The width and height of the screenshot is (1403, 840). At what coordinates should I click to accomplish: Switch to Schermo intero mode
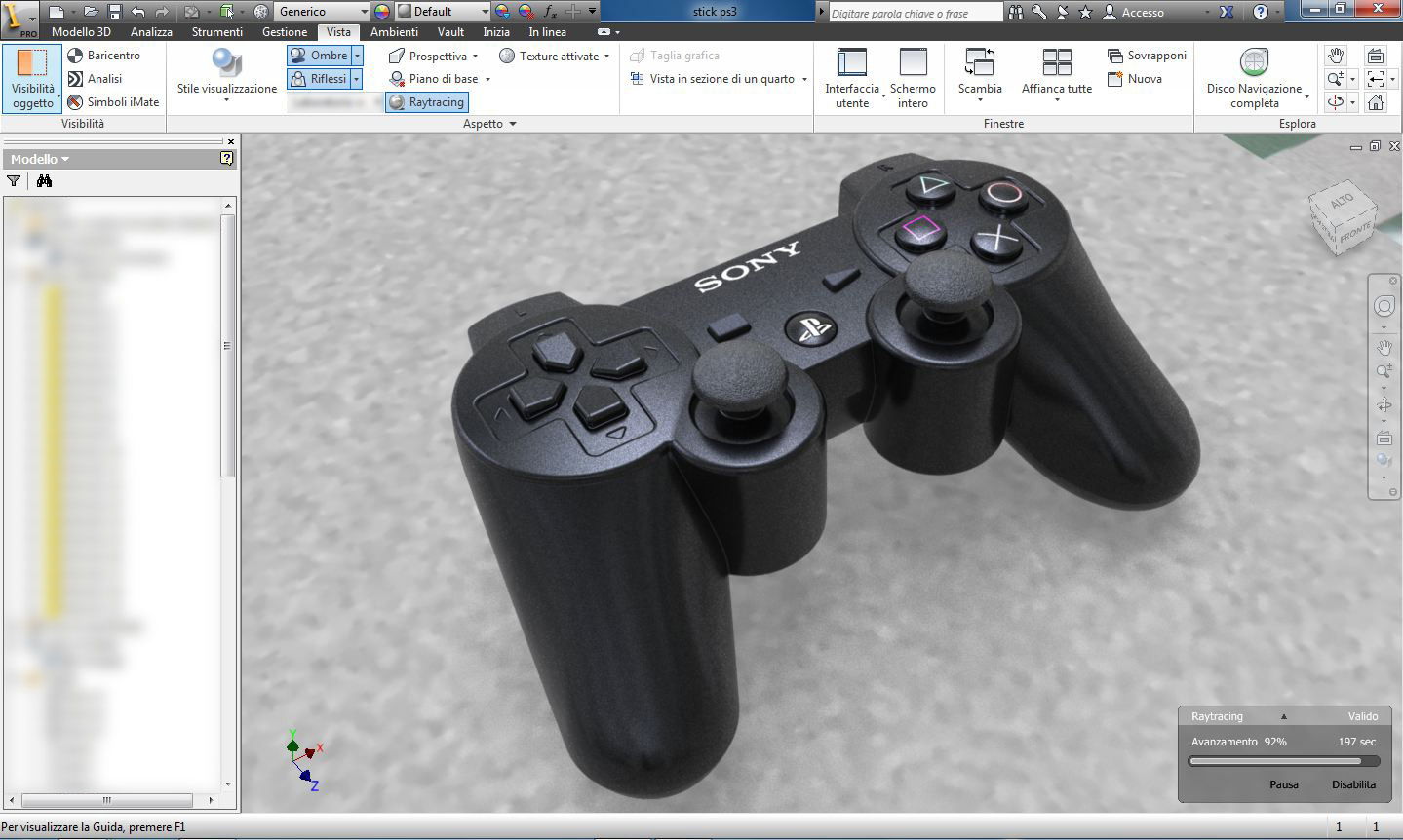913,78
